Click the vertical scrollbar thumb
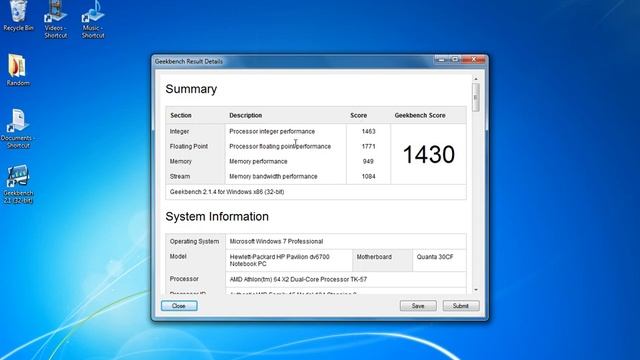The height and width of the screenshot is (360, 640). tap(476, 97)
